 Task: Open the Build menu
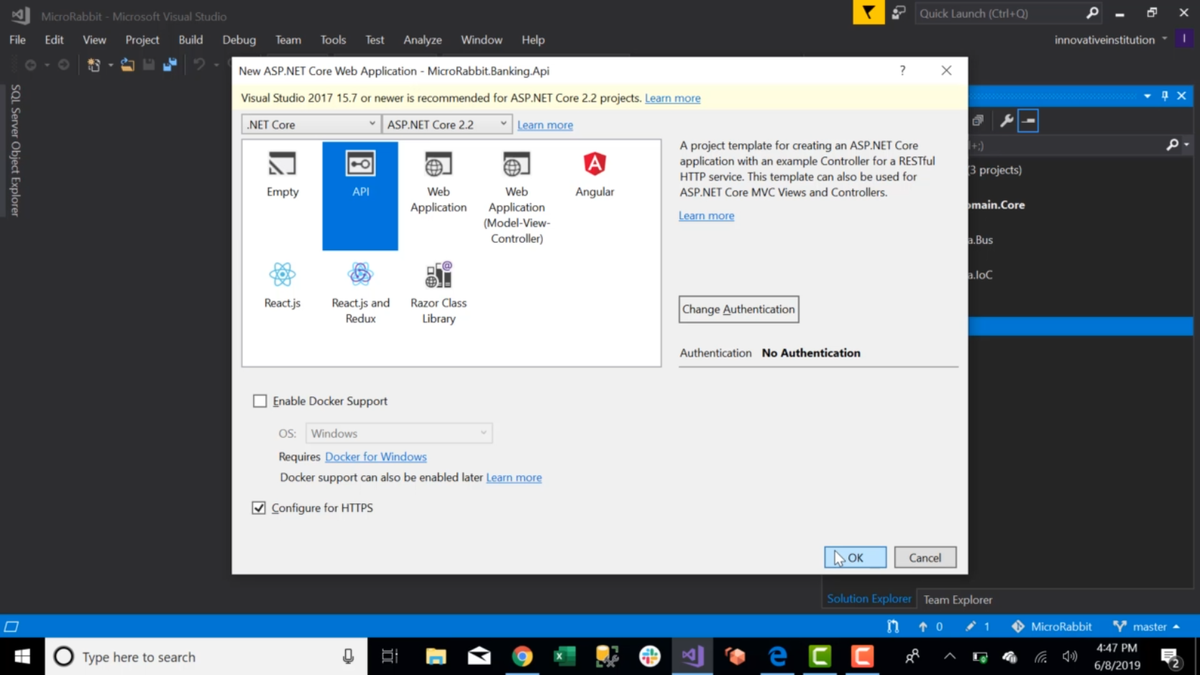pyautogui.click(x=190, y=40)
